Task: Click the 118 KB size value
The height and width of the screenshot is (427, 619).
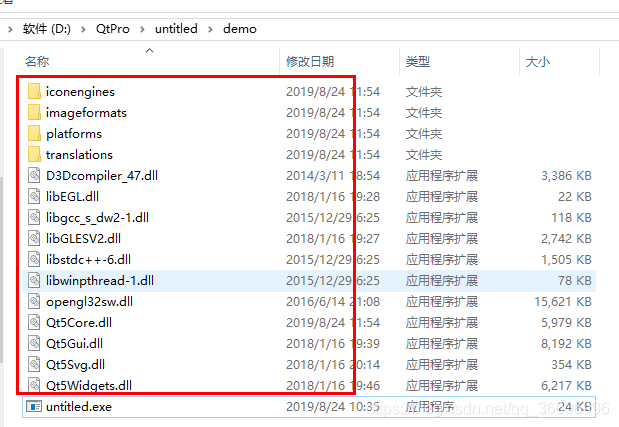Action: pyautogui.click(x=571, y=218)
